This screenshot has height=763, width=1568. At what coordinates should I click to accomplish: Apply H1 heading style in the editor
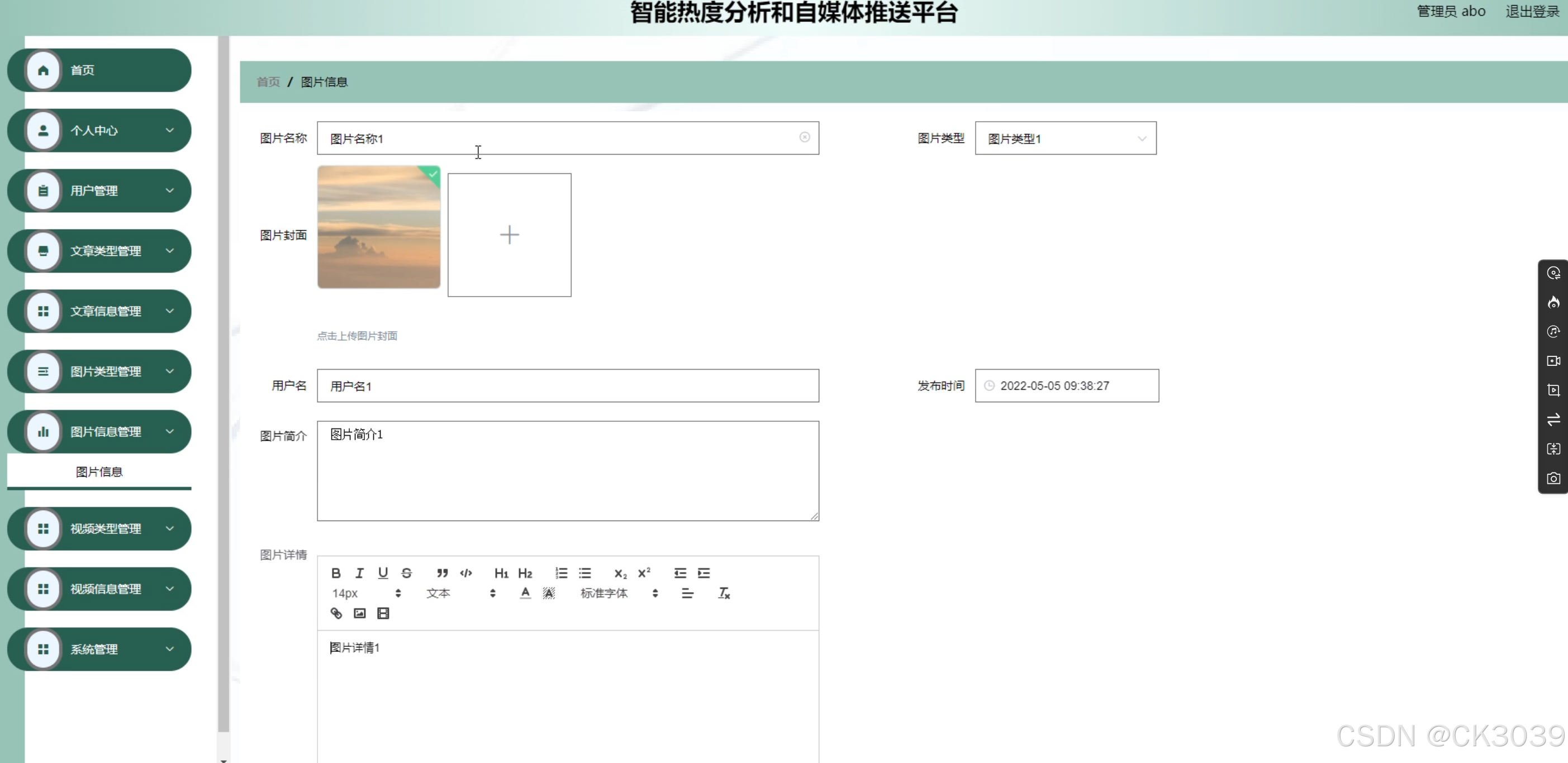tap(501, 573)
